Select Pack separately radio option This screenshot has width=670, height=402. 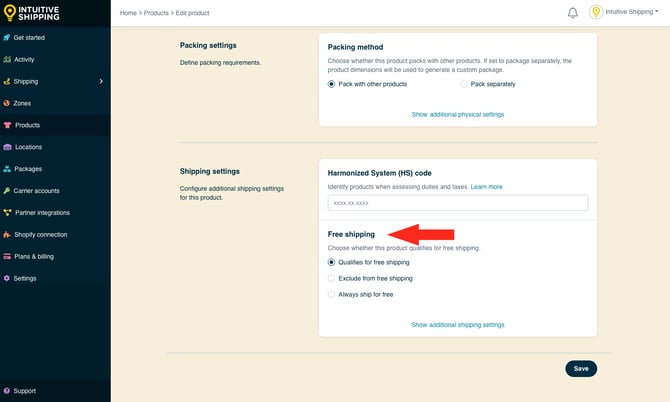point(464,84)
